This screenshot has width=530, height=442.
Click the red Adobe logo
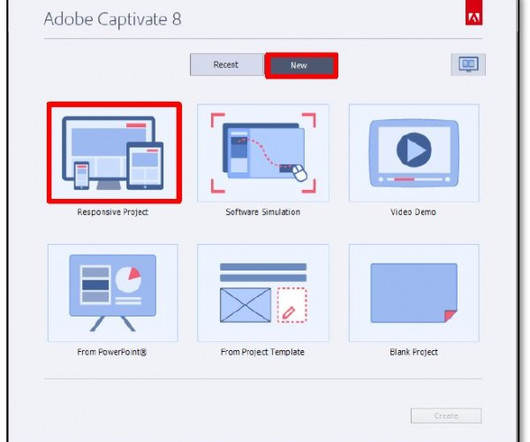coord(474,13)
